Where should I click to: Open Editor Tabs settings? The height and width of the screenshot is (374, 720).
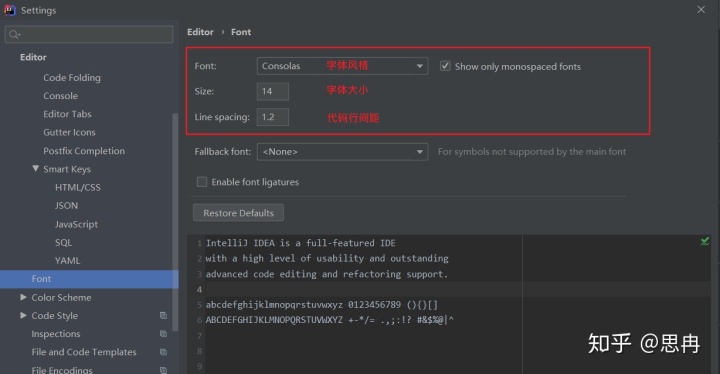pyautogui.click(x=67, y=114)
